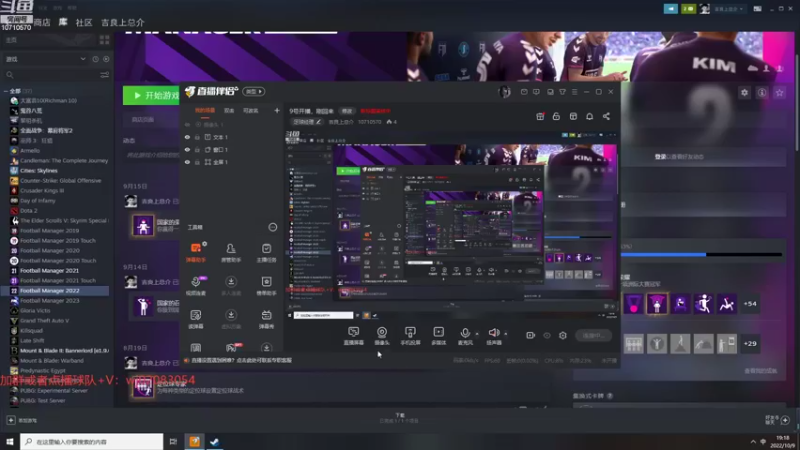Select the second scene tab in companion
The height and width of the screenshot is (450, 800).
pos(229,111)
